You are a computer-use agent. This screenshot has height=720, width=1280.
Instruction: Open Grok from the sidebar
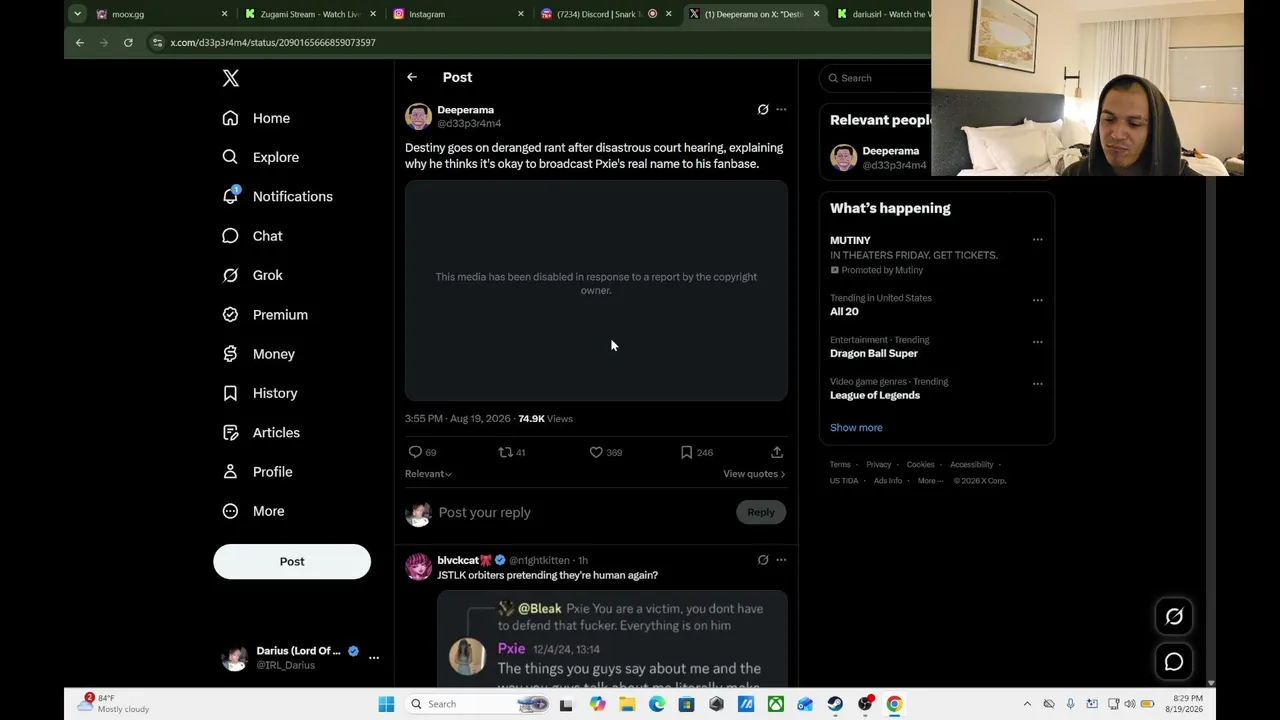pos(253,275)
